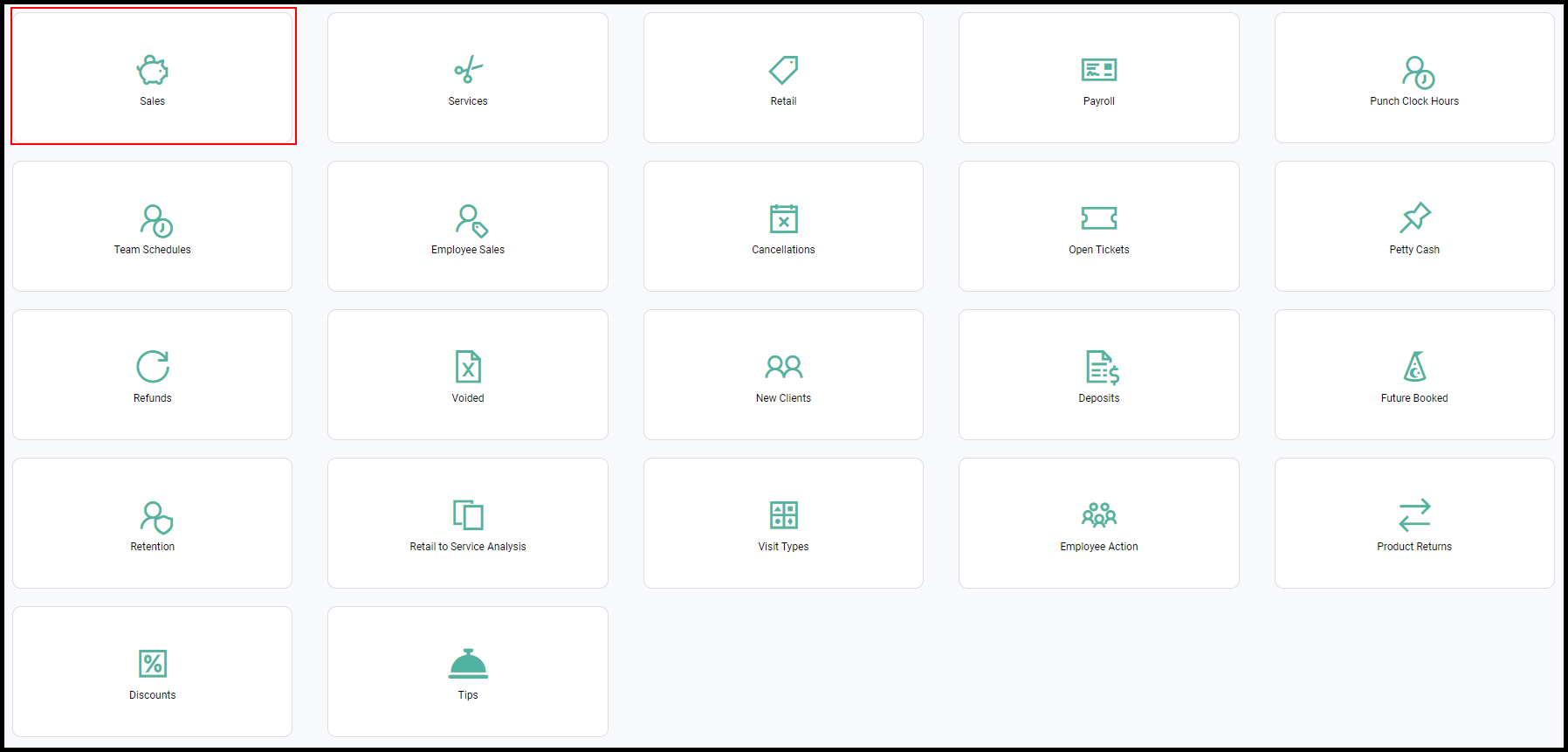Image resolution: width=1568 pixels, height=752 pixels.
Task: Open the Refunds circular arrow report
Action: [153, 375]
